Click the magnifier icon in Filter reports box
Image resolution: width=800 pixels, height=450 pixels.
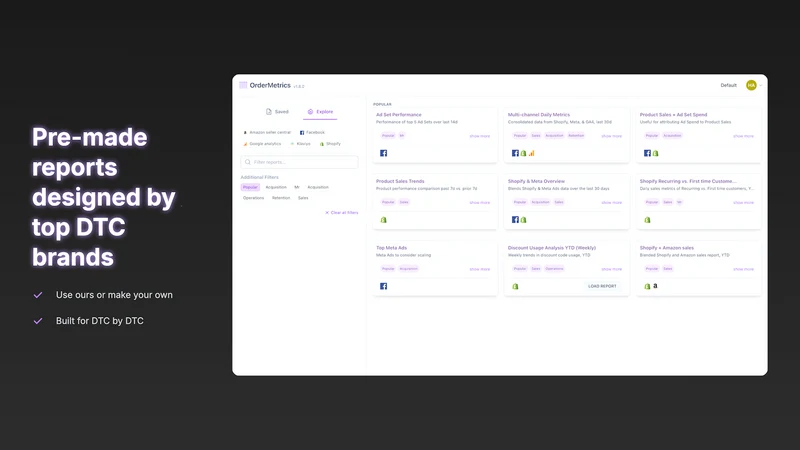248,162
